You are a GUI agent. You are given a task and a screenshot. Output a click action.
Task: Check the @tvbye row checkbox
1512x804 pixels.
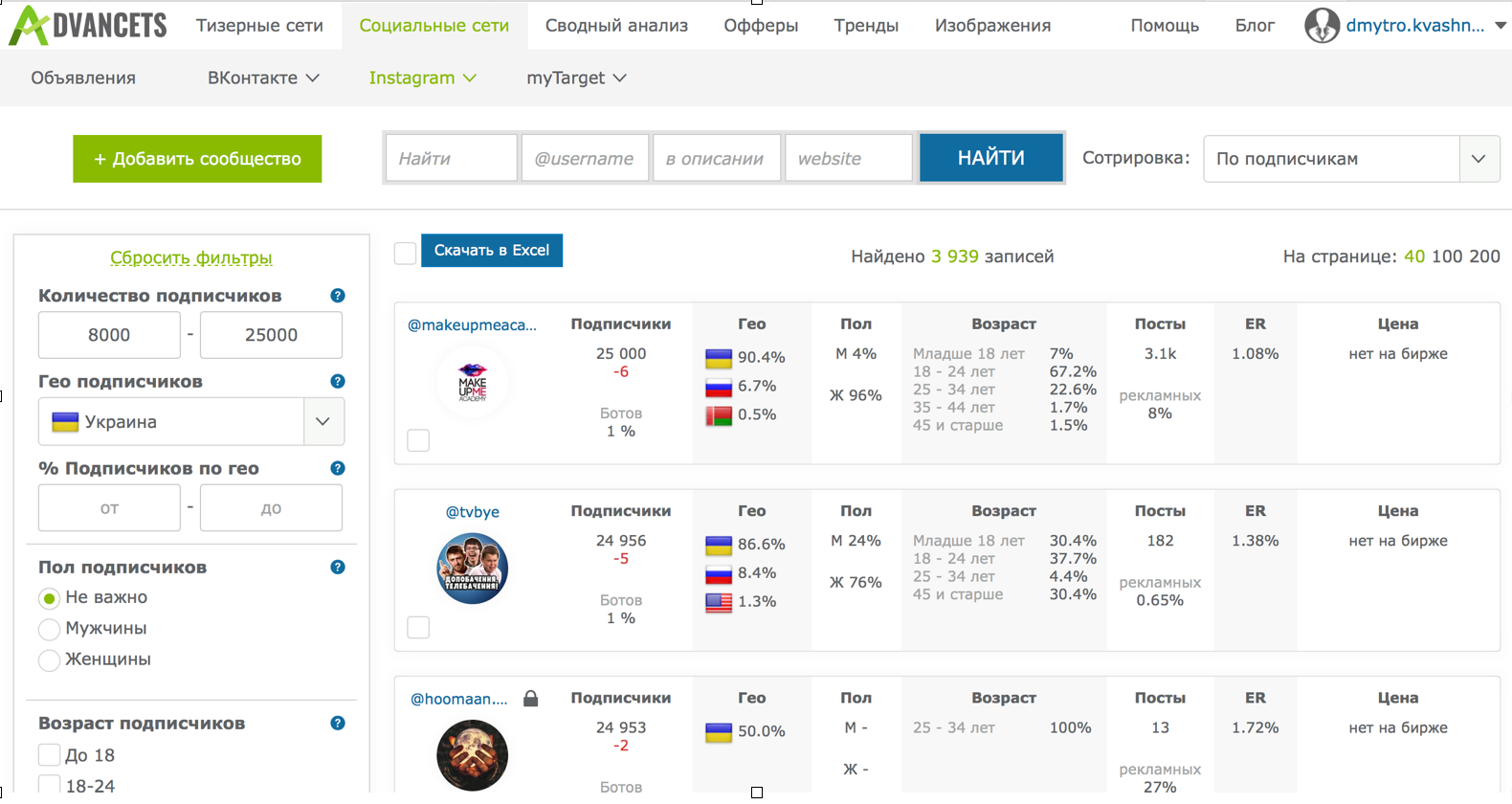418,627
